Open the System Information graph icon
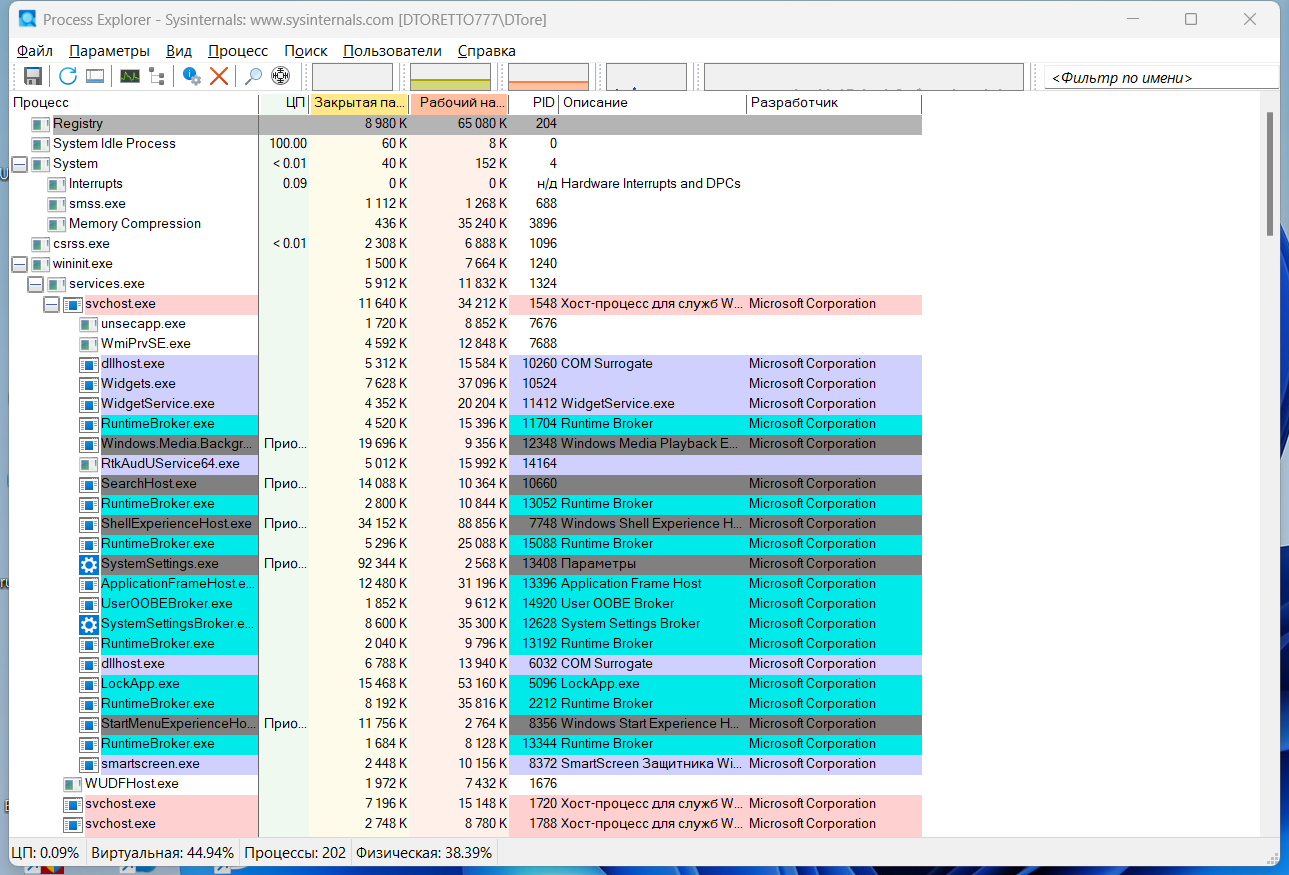This screenshot has height=875, width=1289. 129,76
